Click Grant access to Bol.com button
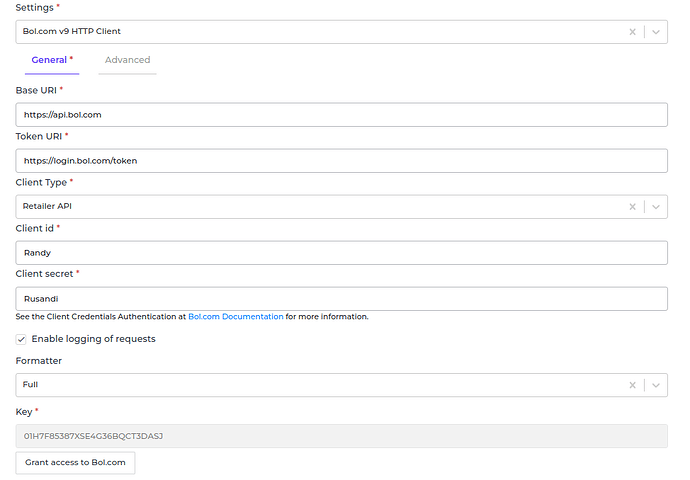Screen dimensions: 690x480 [75, 462]
